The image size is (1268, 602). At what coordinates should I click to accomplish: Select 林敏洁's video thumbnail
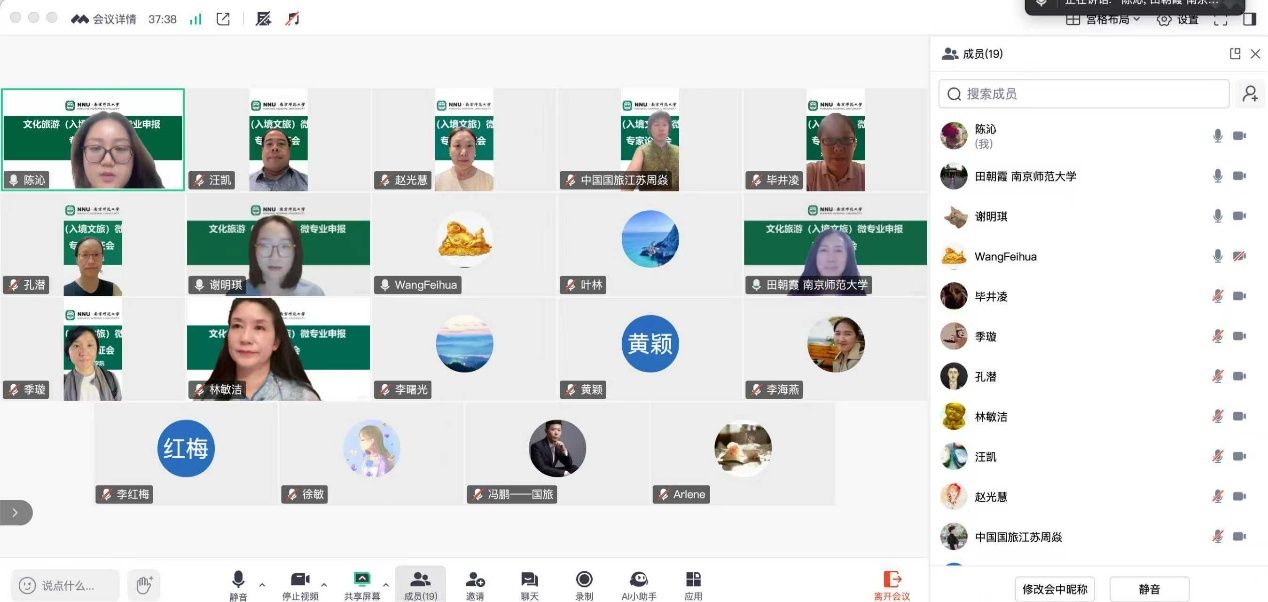(278, 349)
